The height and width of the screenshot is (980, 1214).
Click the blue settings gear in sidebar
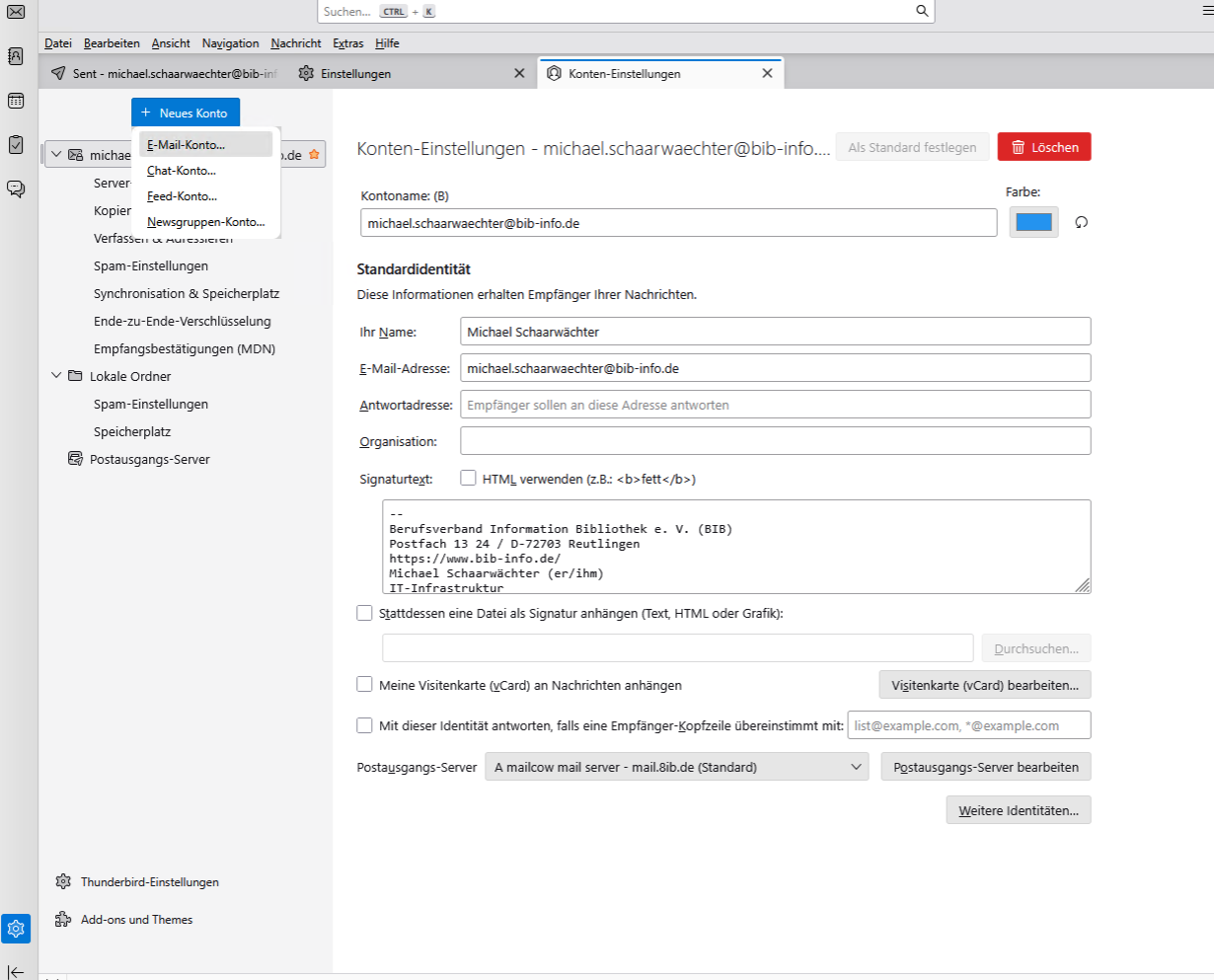(16, 928)
